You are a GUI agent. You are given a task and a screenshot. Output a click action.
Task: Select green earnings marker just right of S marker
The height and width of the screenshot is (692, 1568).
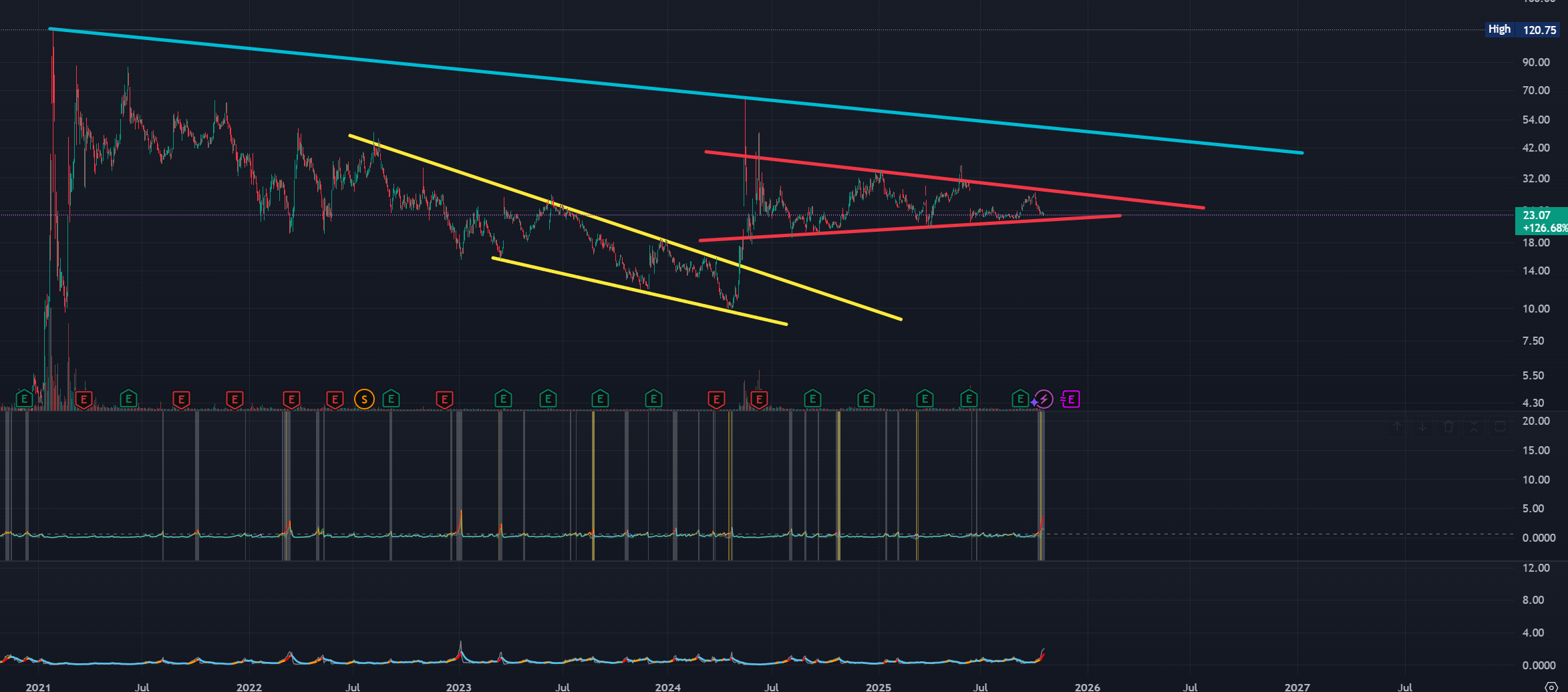tap(391, 399)
